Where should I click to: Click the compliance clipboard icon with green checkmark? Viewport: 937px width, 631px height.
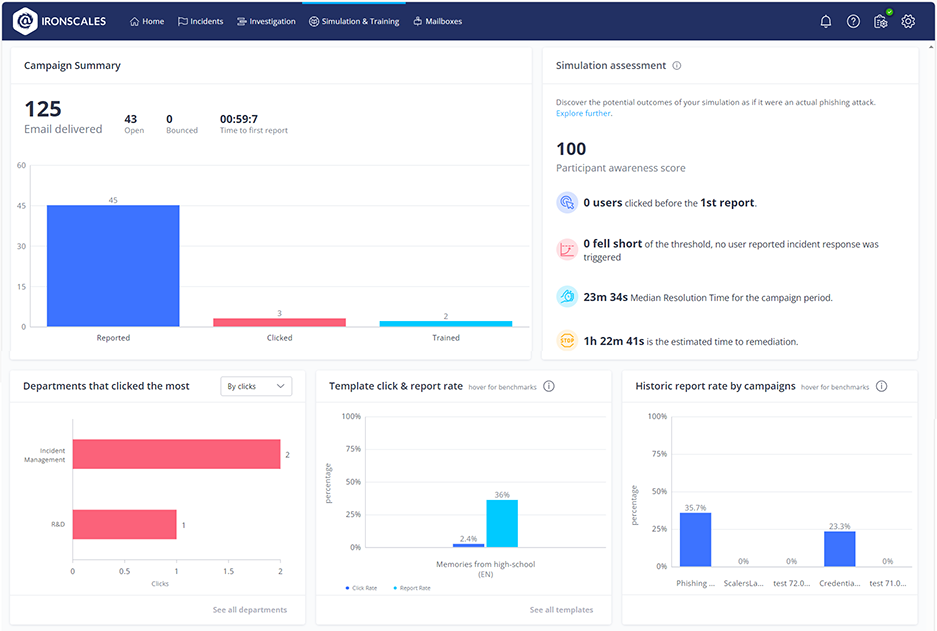880,20
